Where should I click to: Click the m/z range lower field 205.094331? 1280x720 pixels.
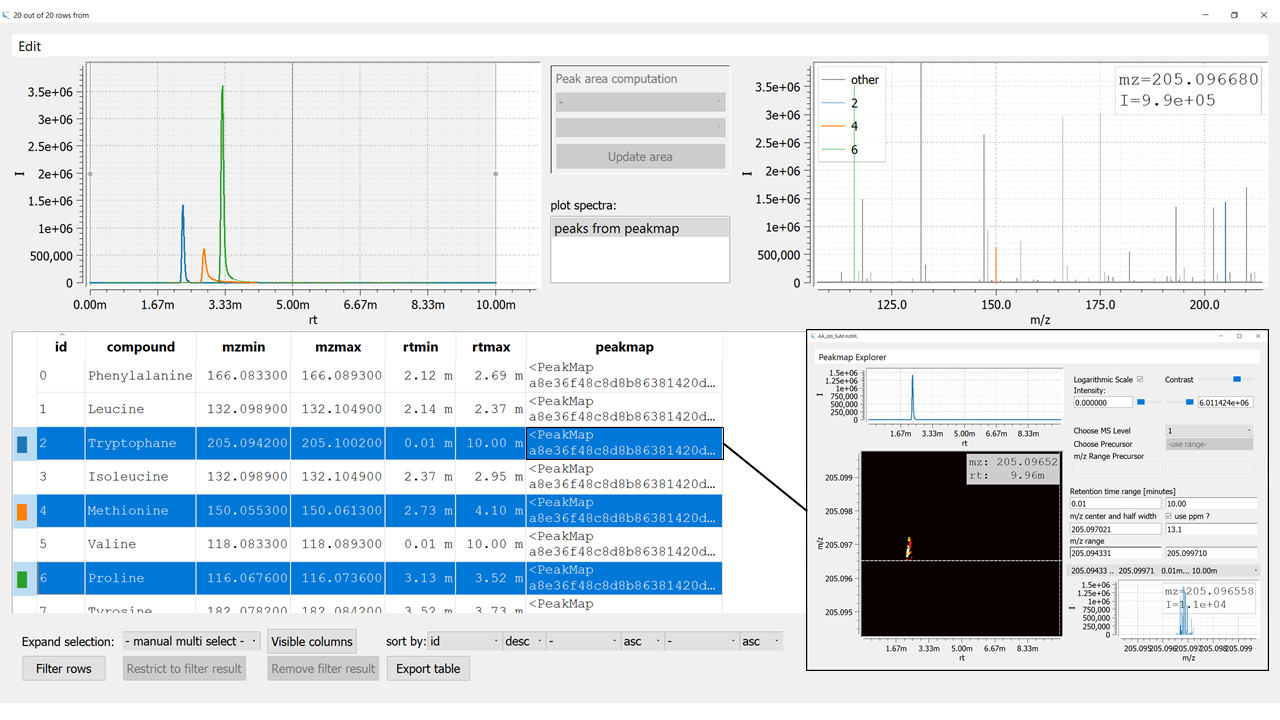click(1115, 553)
